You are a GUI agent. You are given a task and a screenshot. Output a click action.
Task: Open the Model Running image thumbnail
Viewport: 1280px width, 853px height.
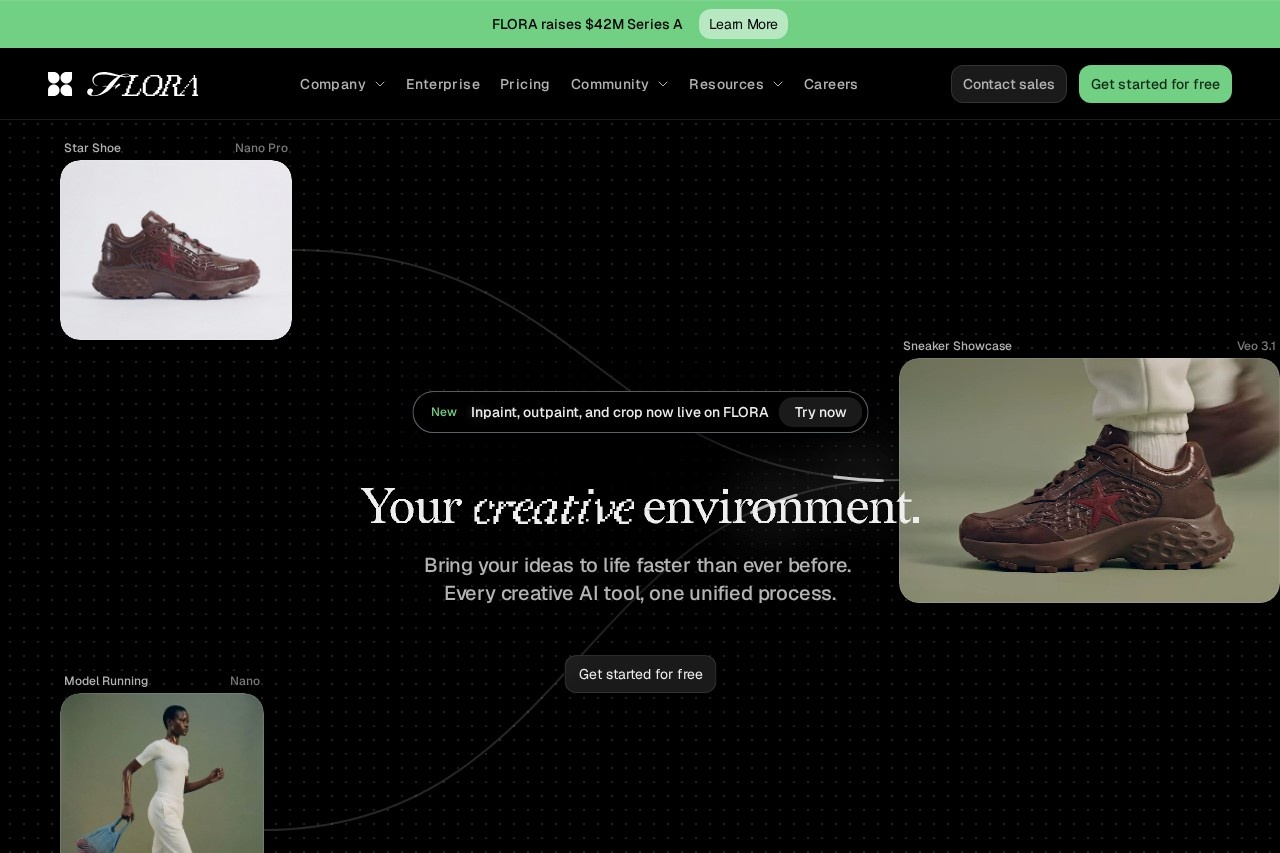click(162, 772)
